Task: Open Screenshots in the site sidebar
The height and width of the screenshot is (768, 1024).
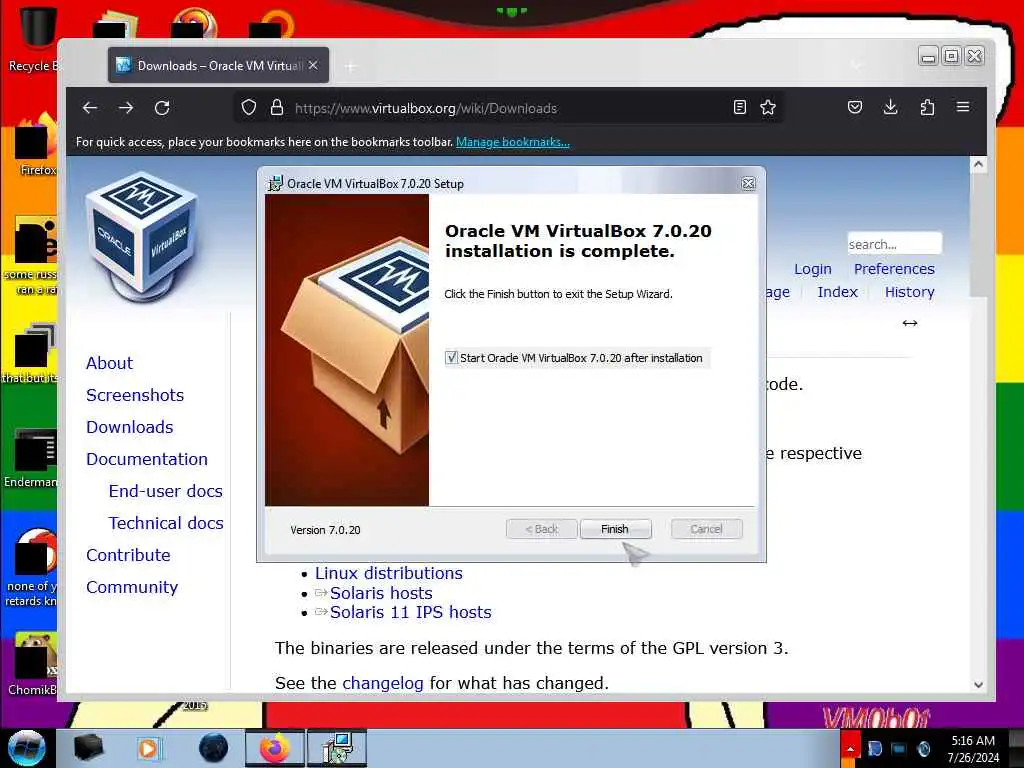Action: [135, 395]
